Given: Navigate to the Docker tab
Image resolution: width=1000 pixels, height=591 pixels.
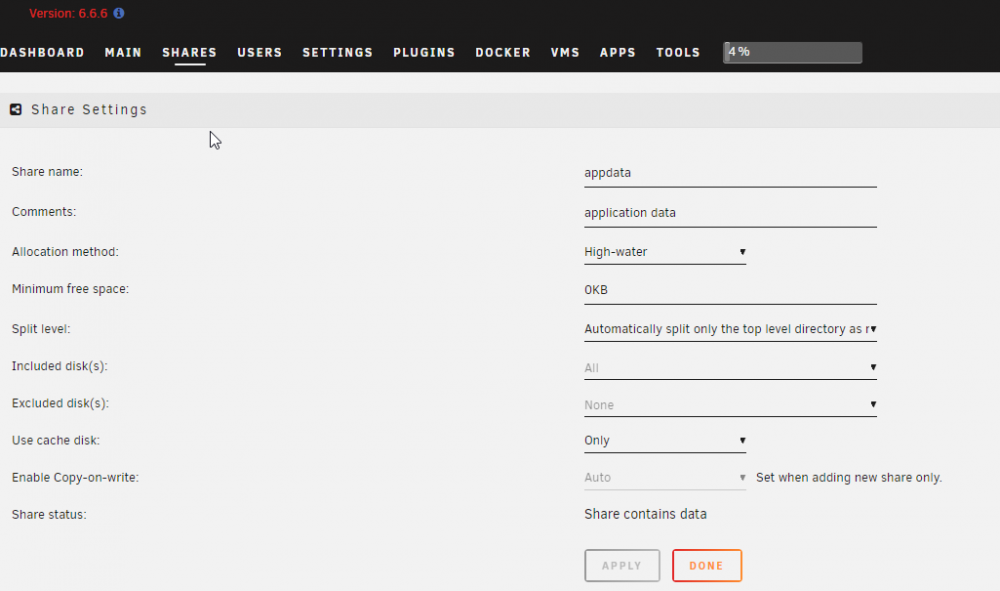Looking at the screenshot, I should [503, 52].
